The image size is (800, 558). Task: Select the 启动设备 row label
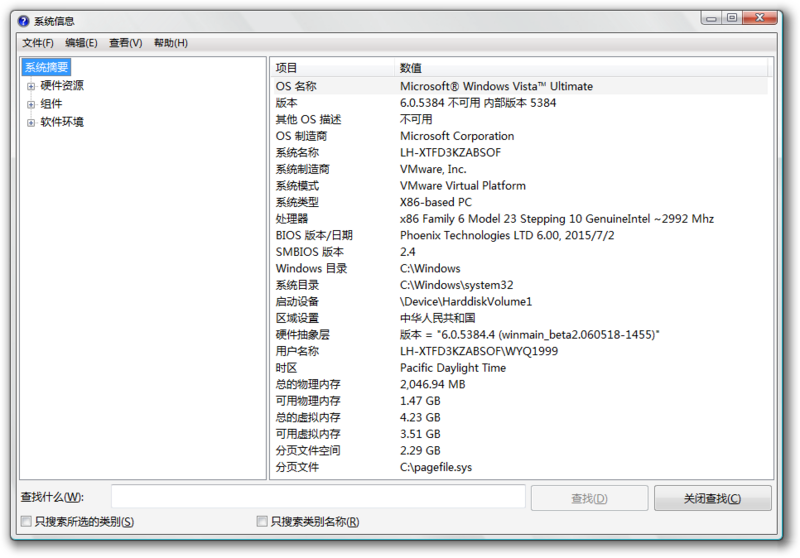[x=297, y=301]
